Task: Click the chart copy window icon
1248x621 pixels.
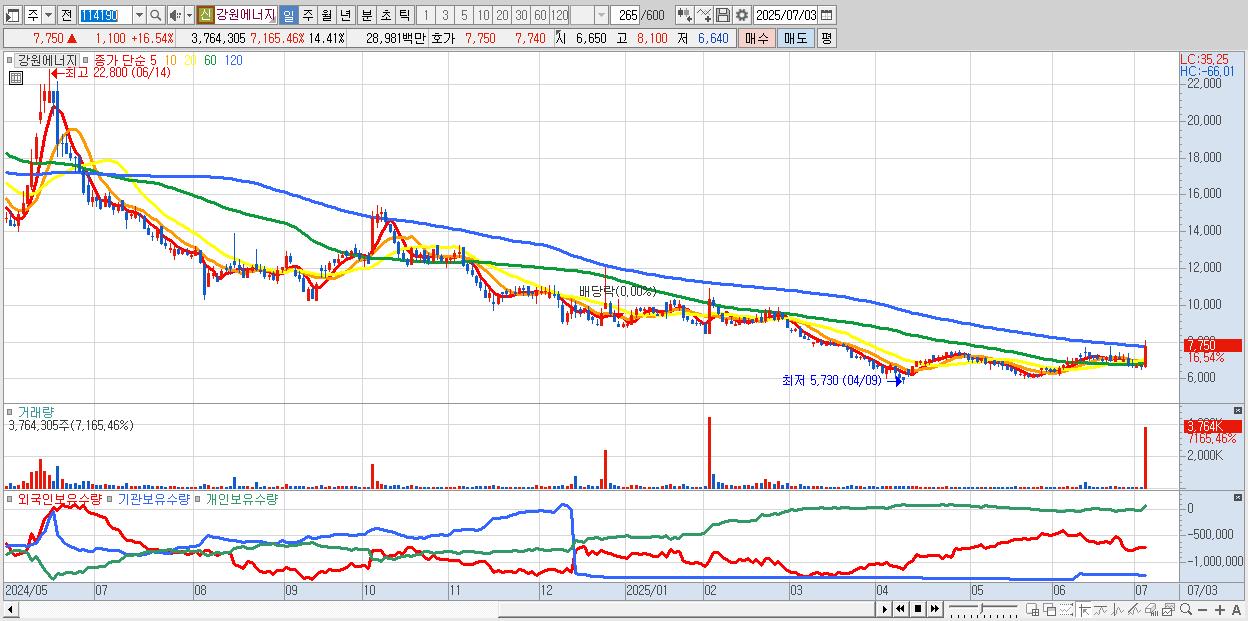Action: [x=1168, y=609]
